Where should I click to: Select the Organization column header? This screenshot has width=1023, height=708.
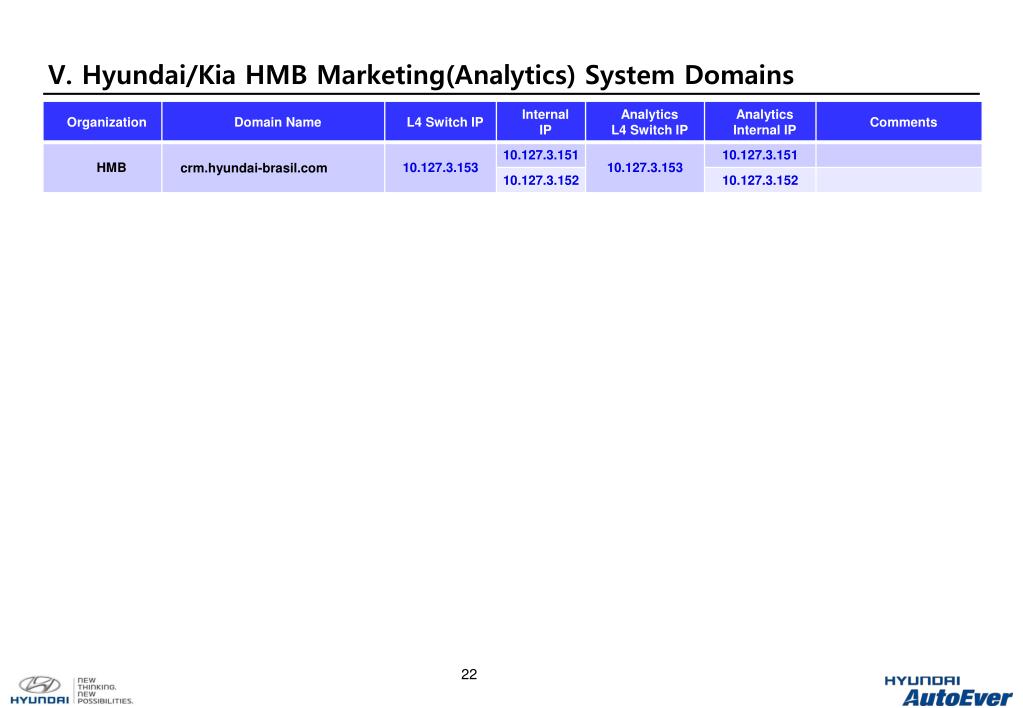tap(102, 121)
